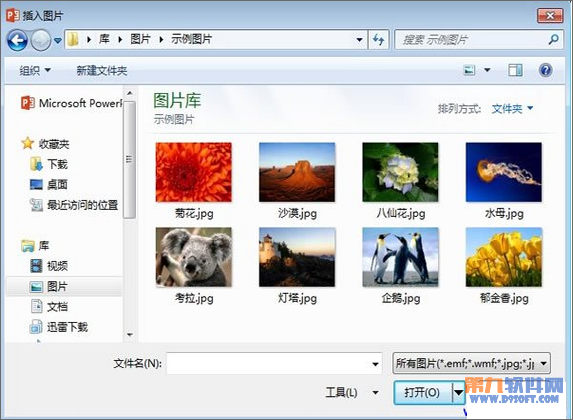Click the change view icon

[469, 70]
